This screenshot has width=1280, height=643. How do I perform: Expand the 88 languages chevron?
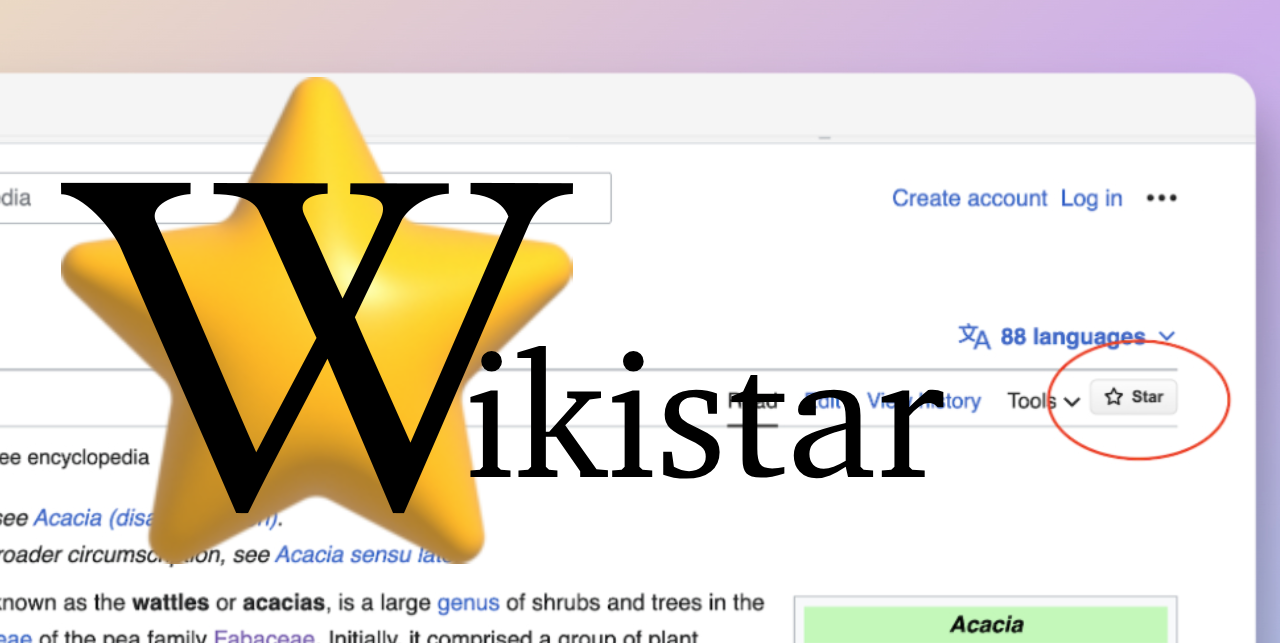[1166, 337]
